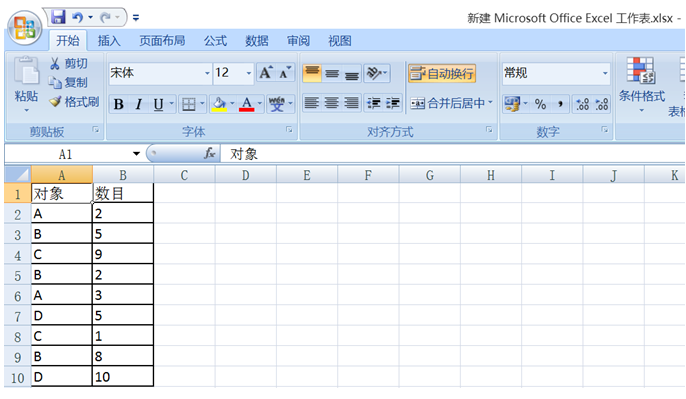Switch to the 开始 ribbon tab
686x399 pixels.
pyautogui.click(x=68, y=41)
